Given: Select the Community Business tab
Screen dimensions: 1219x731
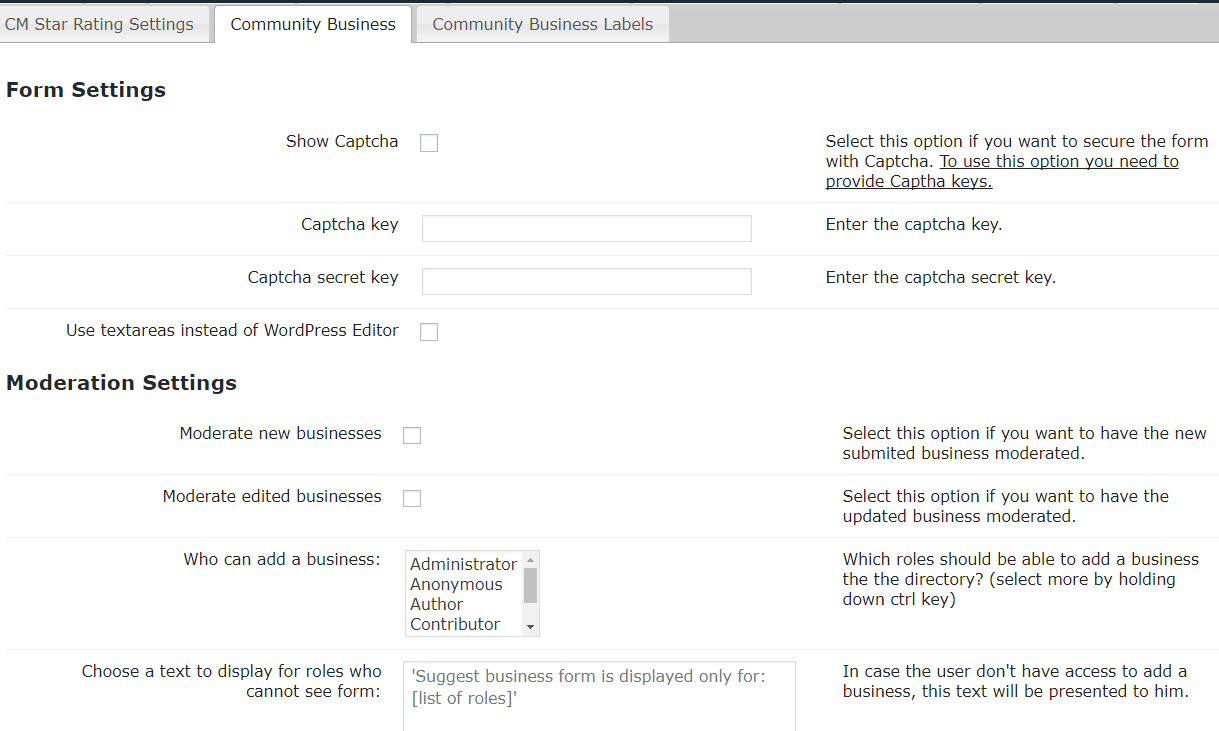Looking at the screenshot, I should click(313, 24).
